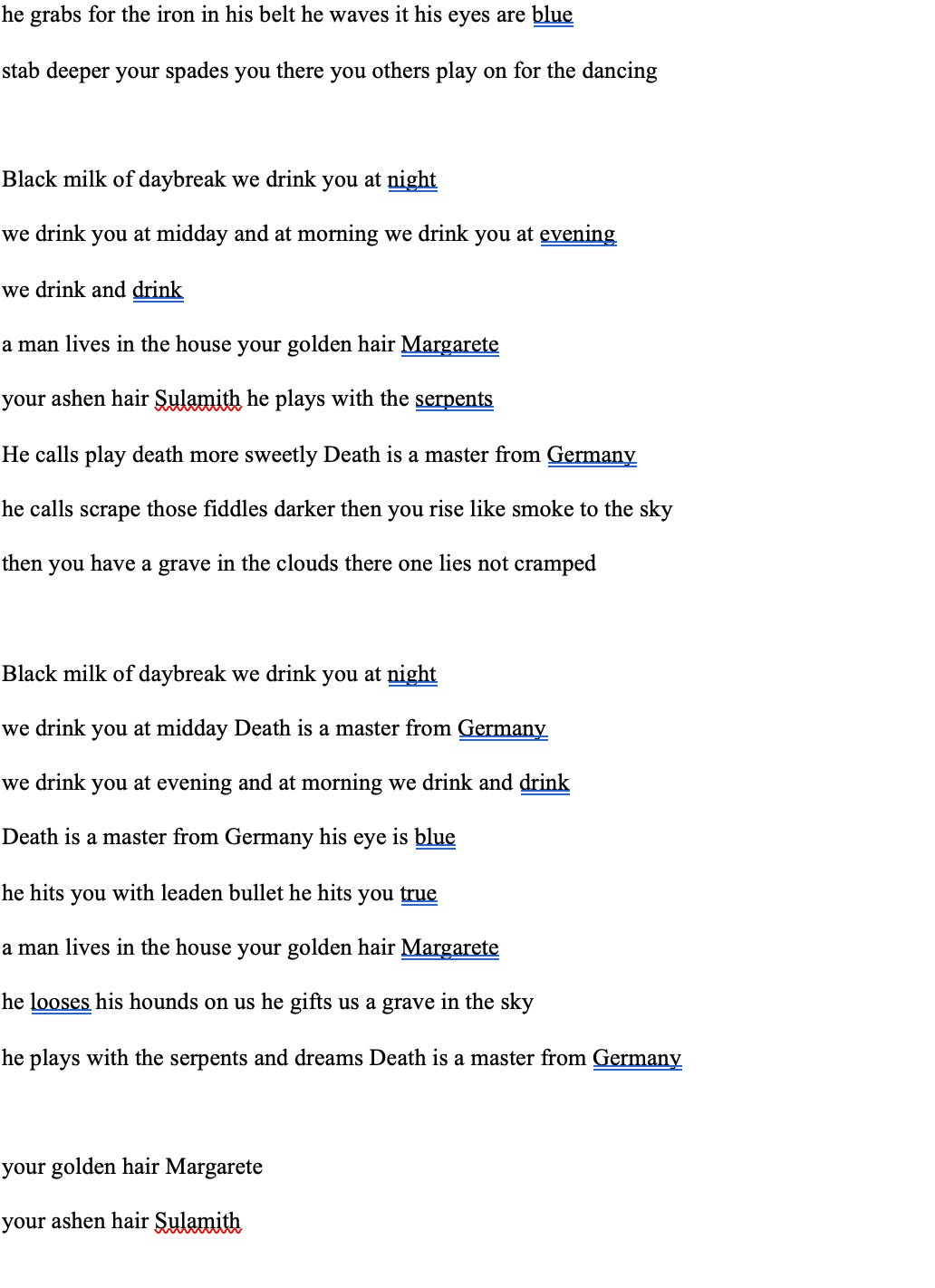Click "Margarete" in the short line "your golden hair Margarete"
This screenshot has width=935, height=1288.
click(x=215, y=1168)
